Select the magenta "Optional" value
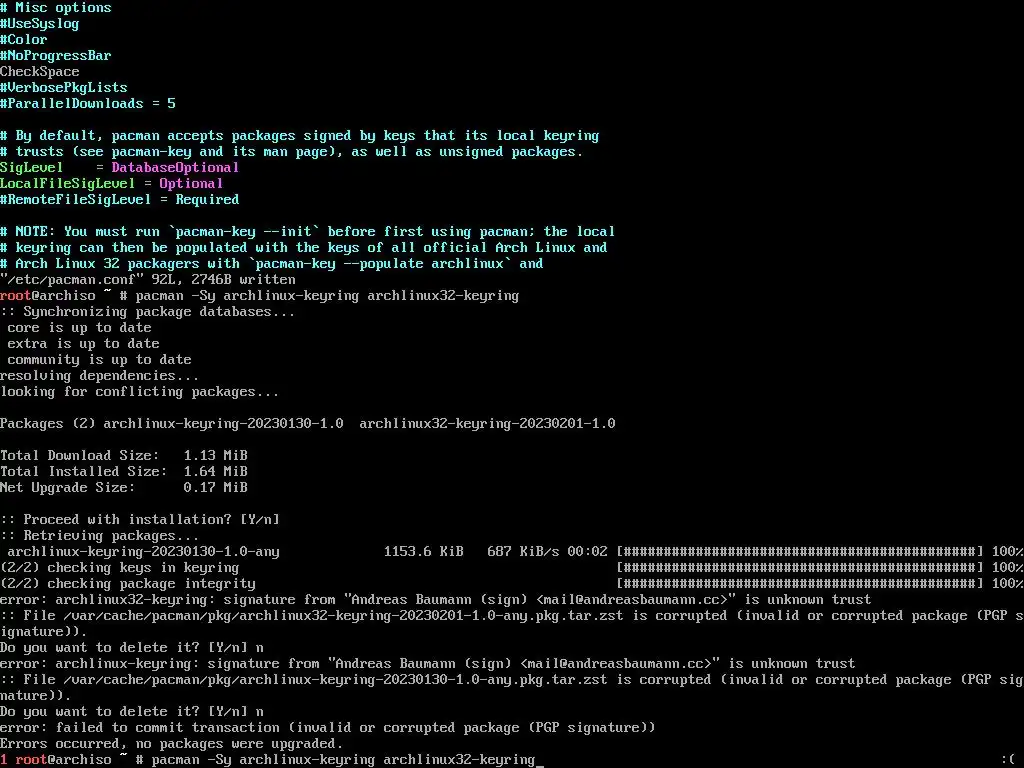 [x=191, y=184]
